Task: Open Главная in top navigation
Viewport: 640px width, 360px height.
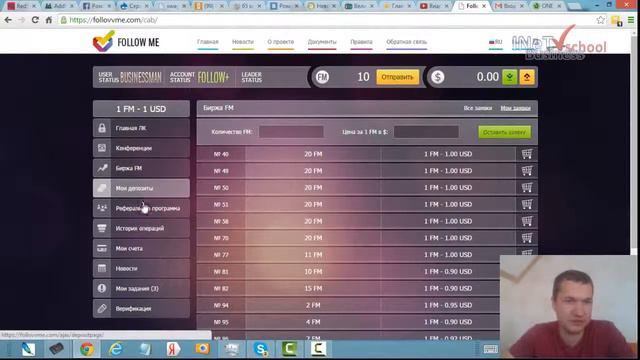Action: pyautogui.click(x=208, y=42)
